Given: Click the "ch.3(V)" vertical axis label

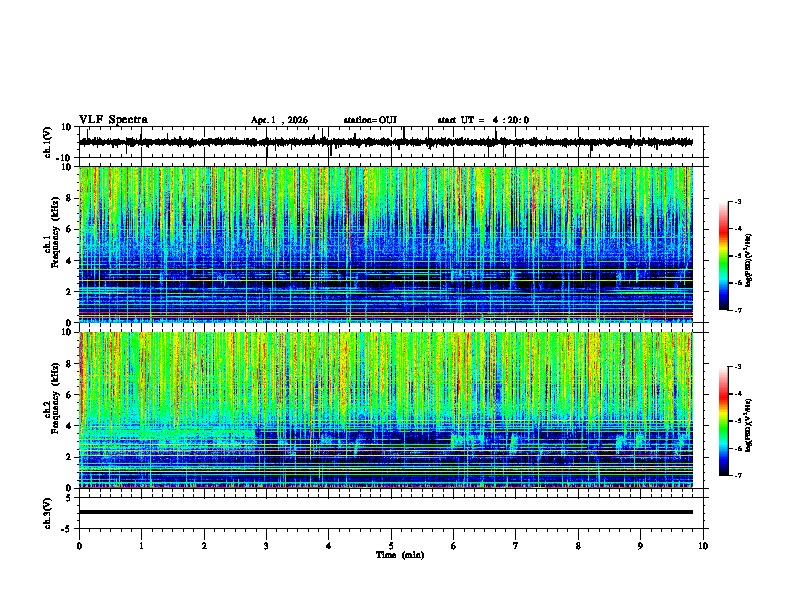Looking at the screenshot, I should pos(48,513).
